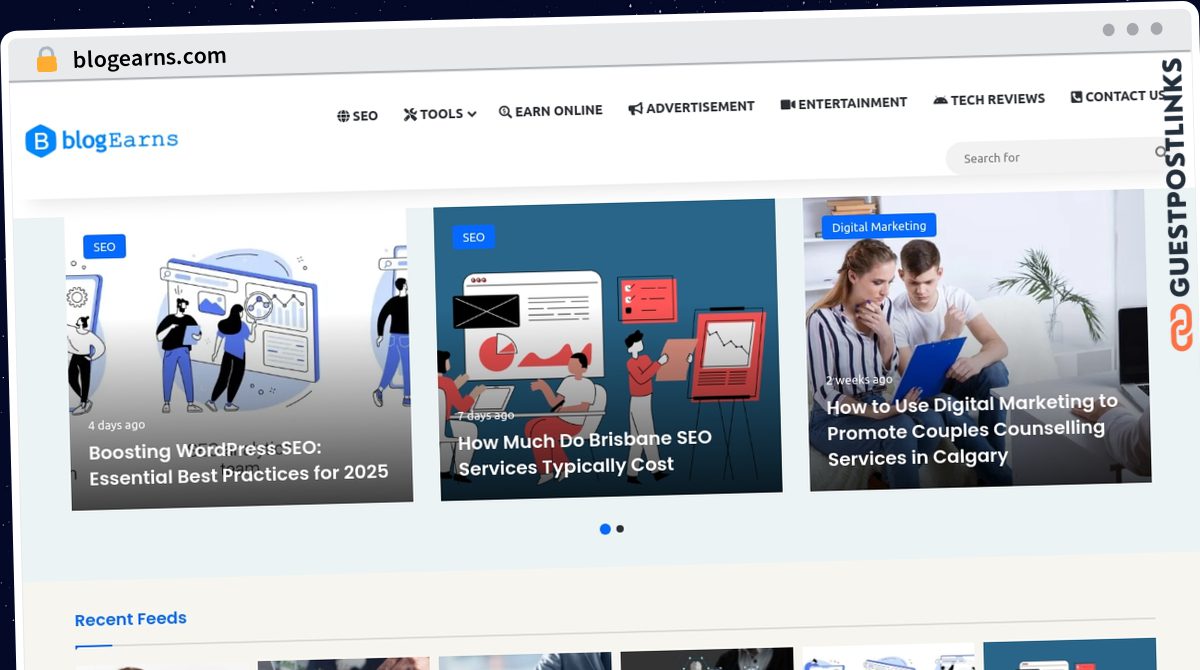
Task: Open the Contact Us page
Action: pyautogui.click(x=1118, y=96)
